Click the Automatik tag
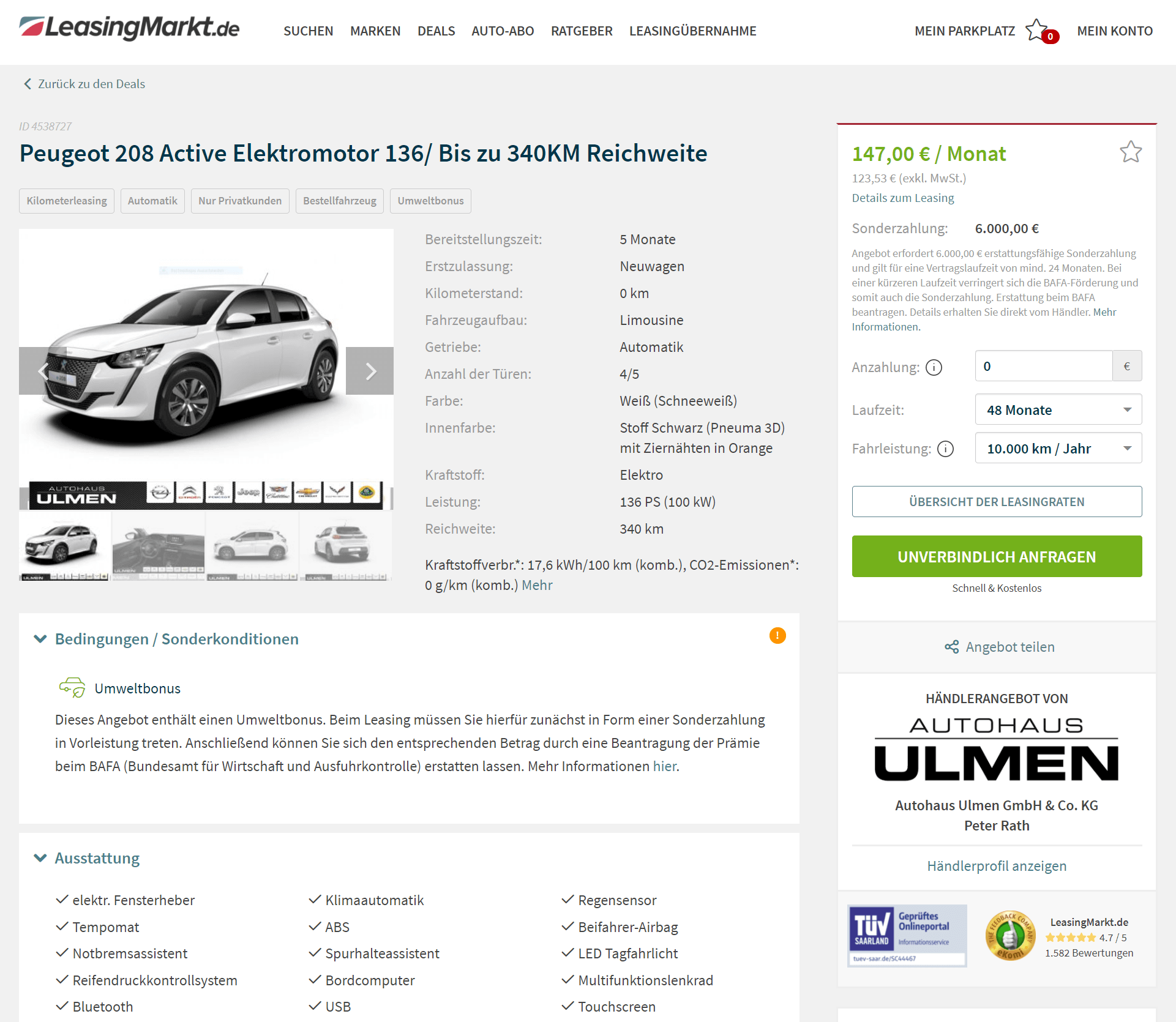 point(152,201)
